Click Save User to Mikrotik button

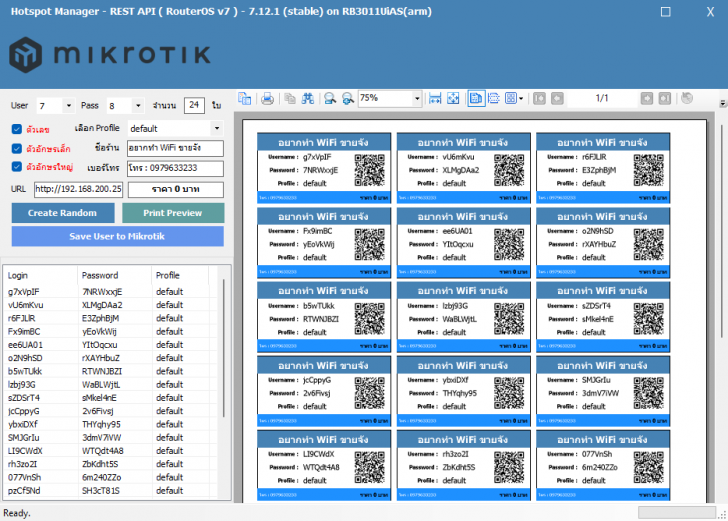pos(117,236)
